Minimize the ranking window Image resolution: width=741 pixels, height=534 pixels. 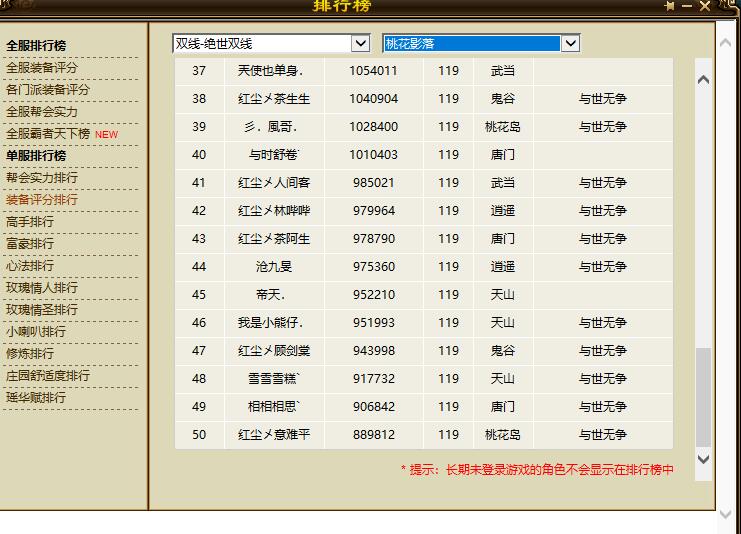point(687,6)
